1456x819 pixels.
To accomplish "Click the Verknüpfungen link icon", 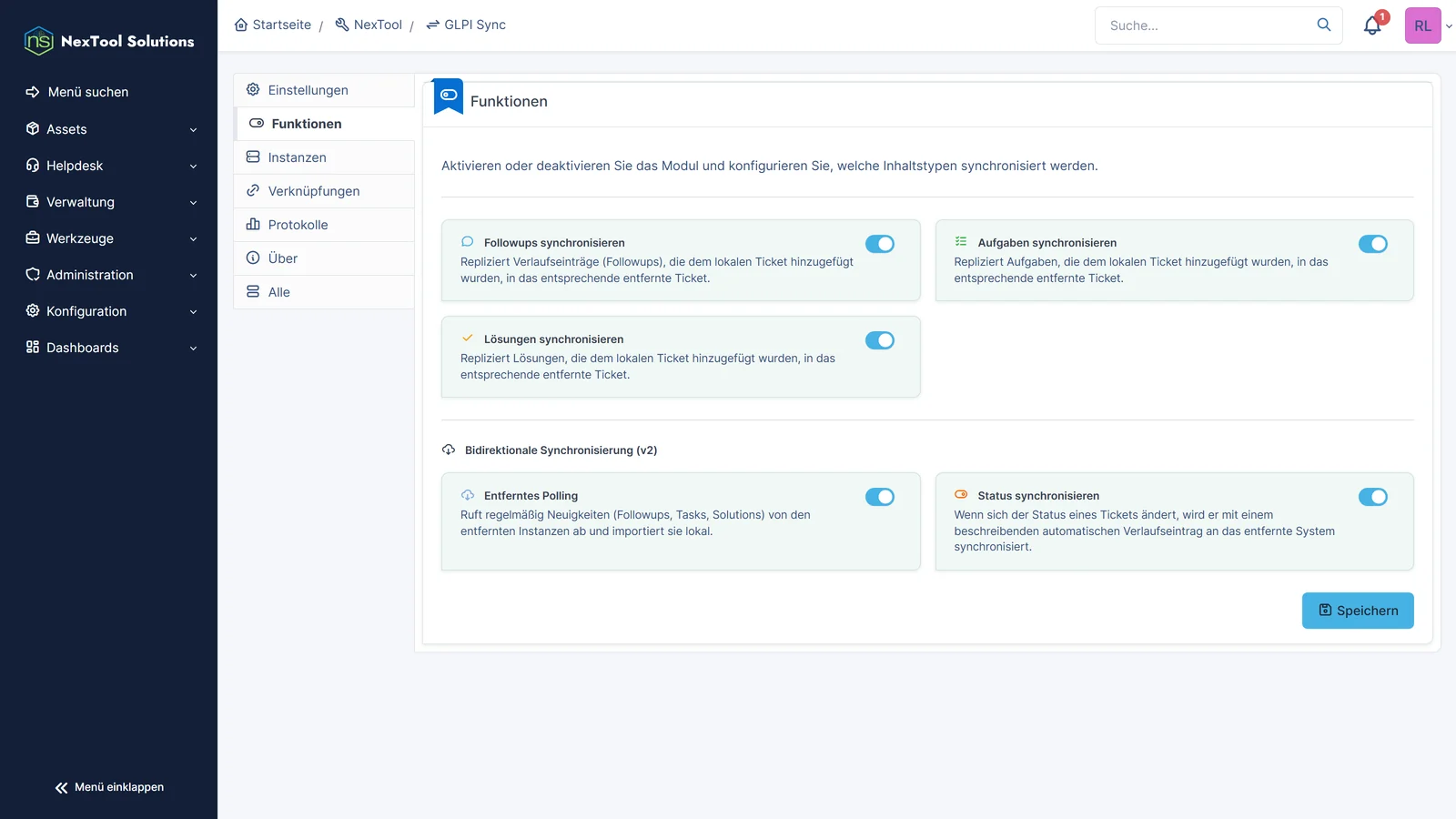I will (x=253, y=190).
